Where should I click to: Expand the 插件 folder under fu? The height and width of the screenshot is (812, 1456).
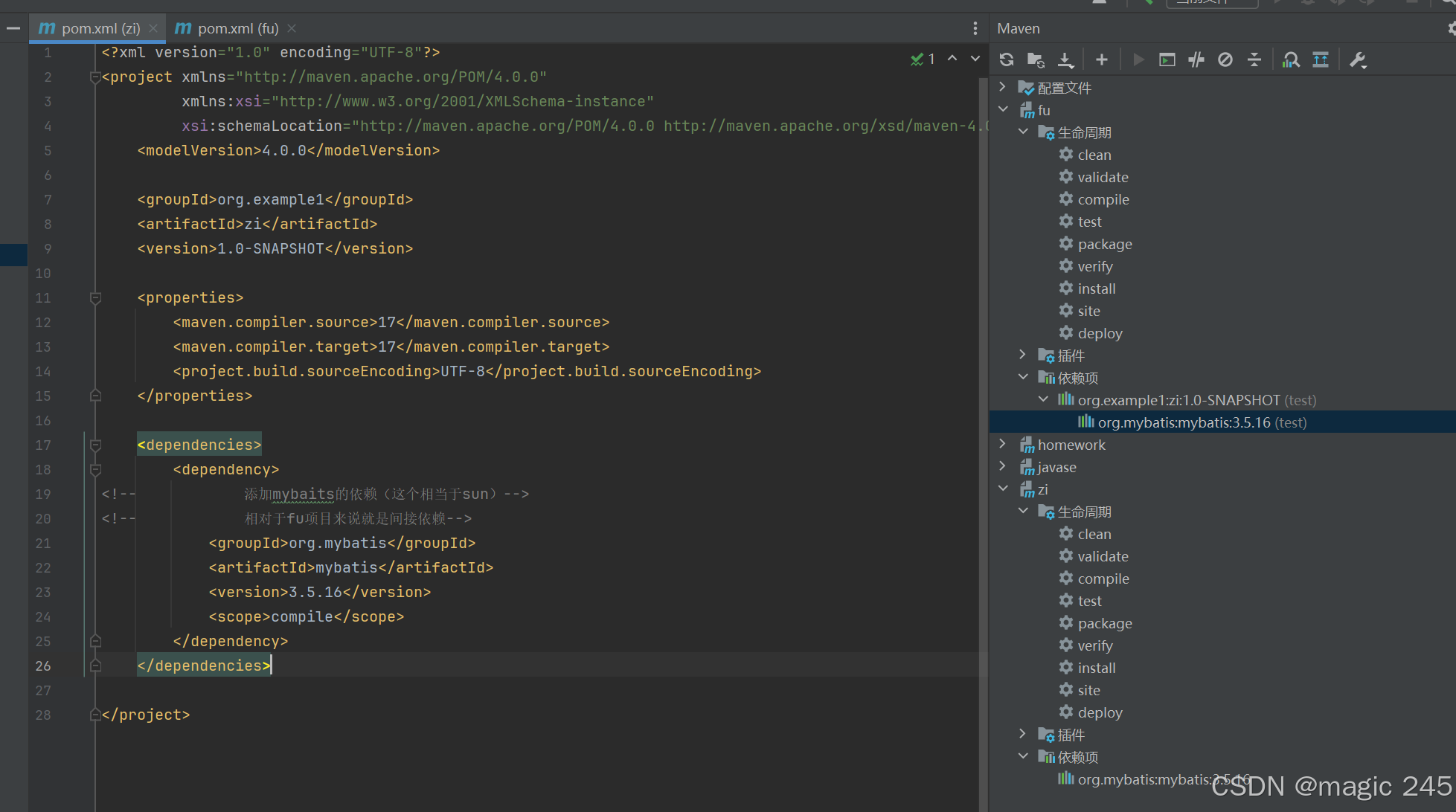click(x=1023, y=355)
